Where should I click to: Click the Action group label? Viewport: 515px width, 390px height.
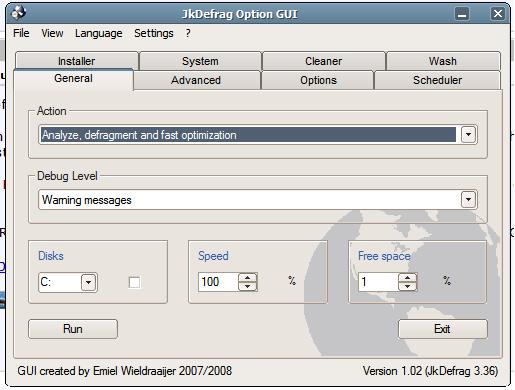(x=52, y=111)
